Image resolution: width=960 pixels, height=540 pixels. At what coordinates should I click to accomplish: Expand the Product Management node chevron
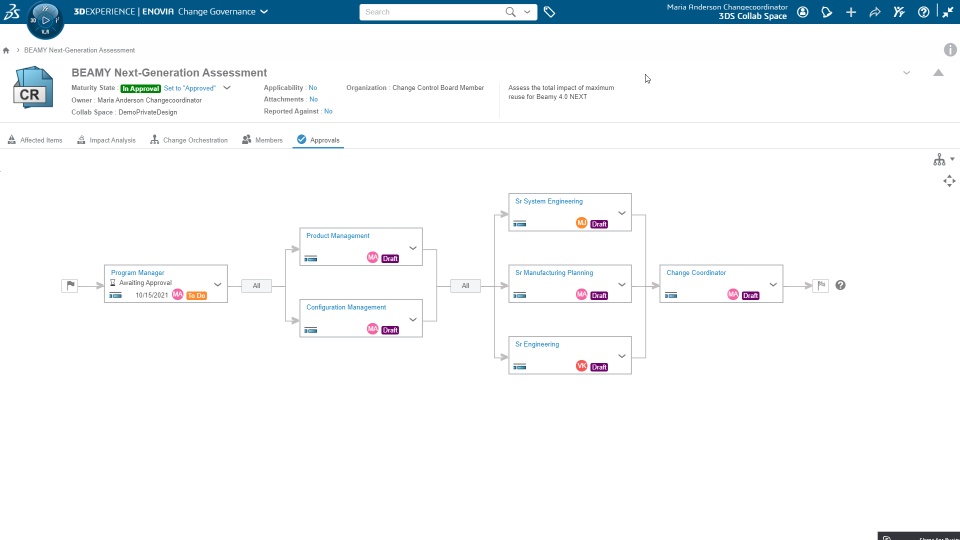(413, 248)
